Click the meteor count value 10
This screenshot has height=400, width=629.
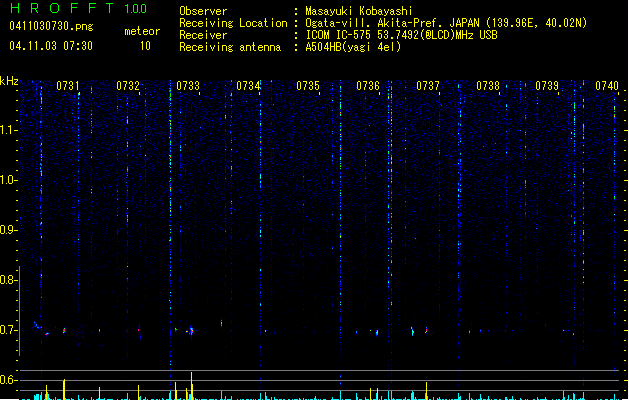coord(145,46)
